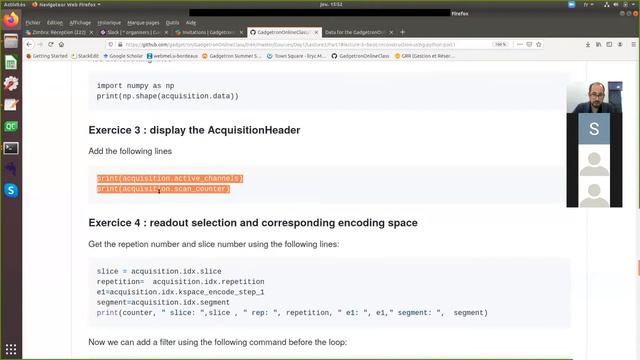Open the Downloads panel
This screenshot has height=360, width=640.
coord(588,44)
